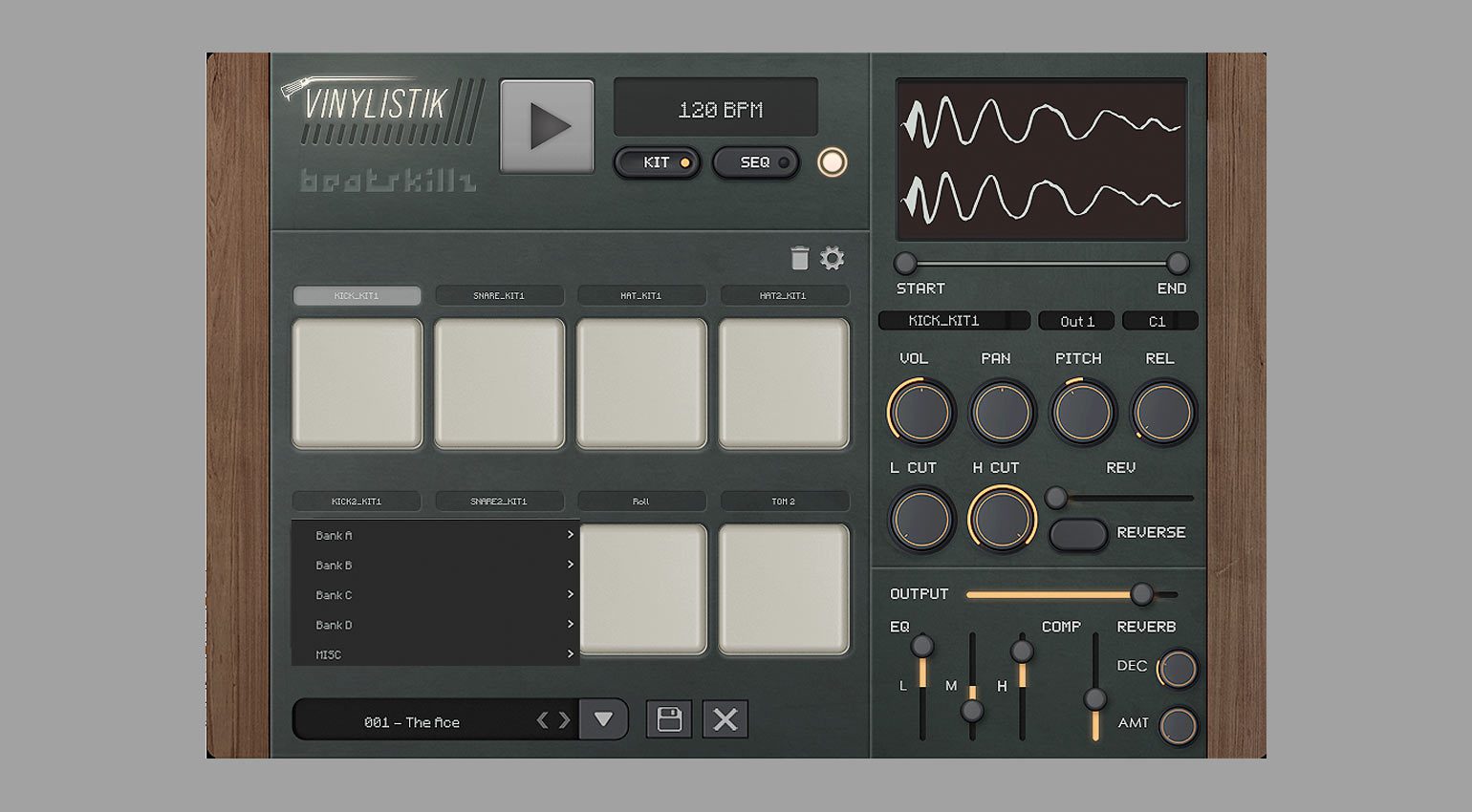The height and width of the screenshot is (812, 1472).
Task: Click the KICK2_KIT1 pad label
Action: [x=357, y=501]
